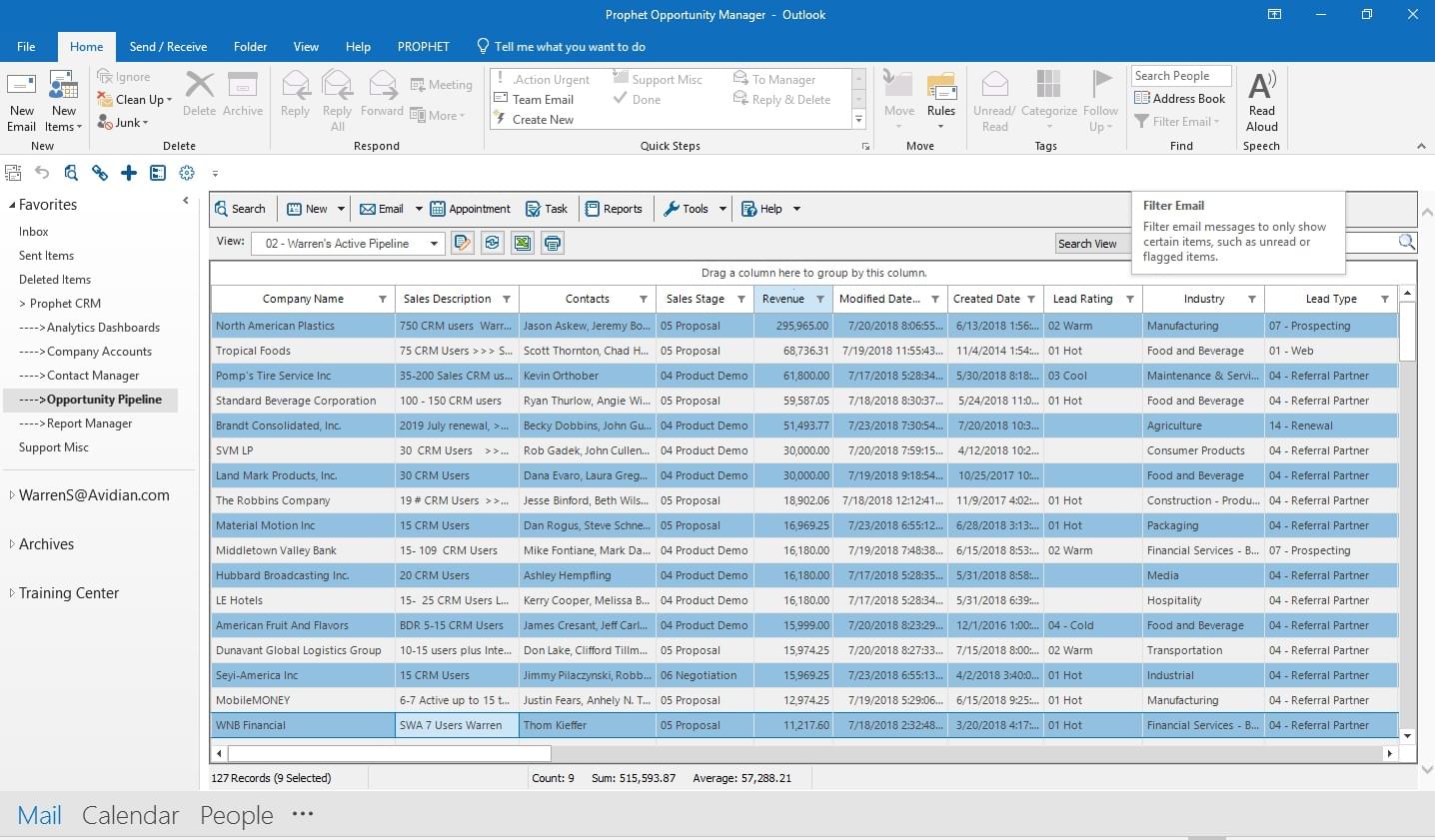Expand the Tools dropdown arrow

point(722,209)
